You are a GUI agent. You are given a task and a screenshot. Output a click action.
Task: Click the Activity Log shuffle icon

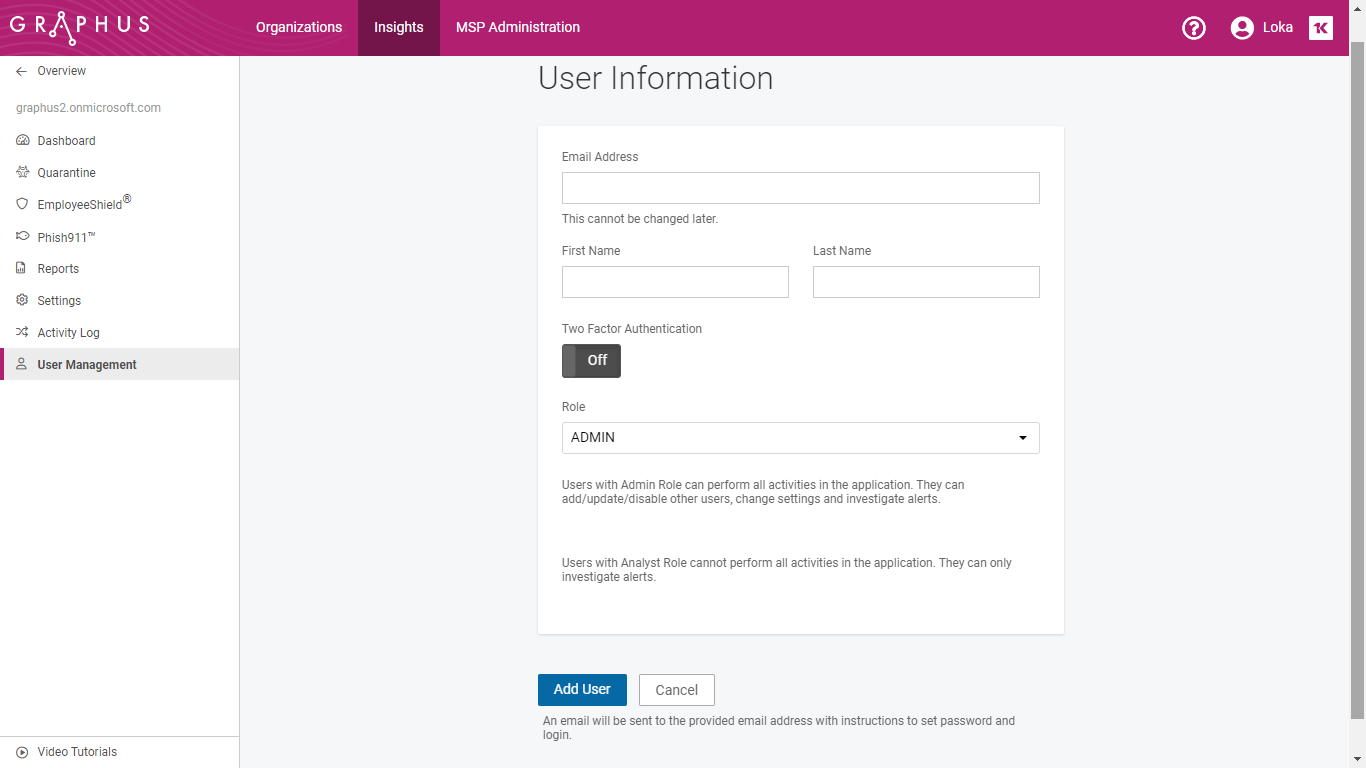tap(22, 333)
